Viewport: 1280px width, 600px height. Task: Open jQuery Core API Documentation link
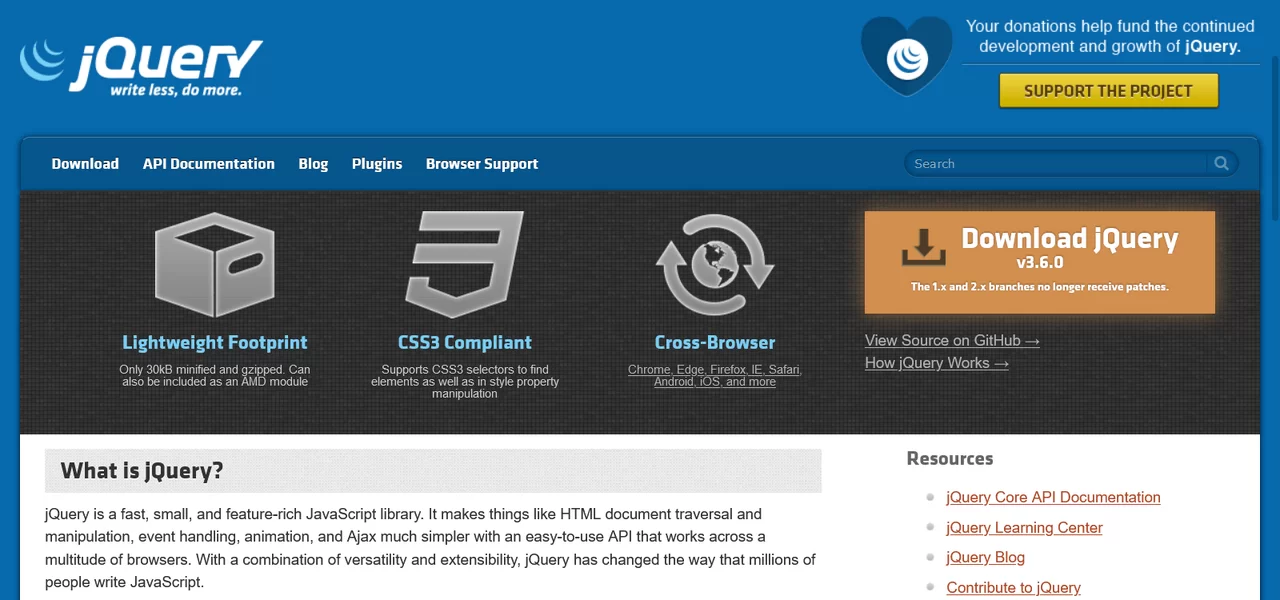(1054, 497)
